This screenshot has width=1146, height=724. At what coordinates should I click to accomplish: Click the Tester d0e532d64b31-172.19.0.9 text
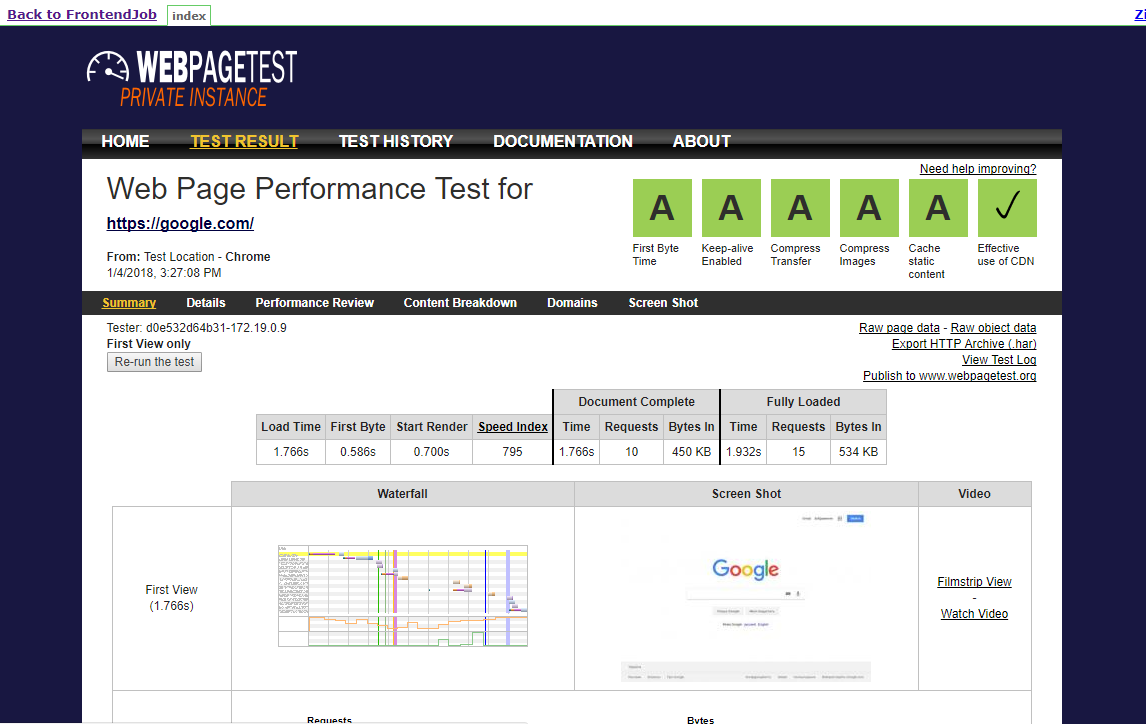pyautogui.click(x=197, y=328)
